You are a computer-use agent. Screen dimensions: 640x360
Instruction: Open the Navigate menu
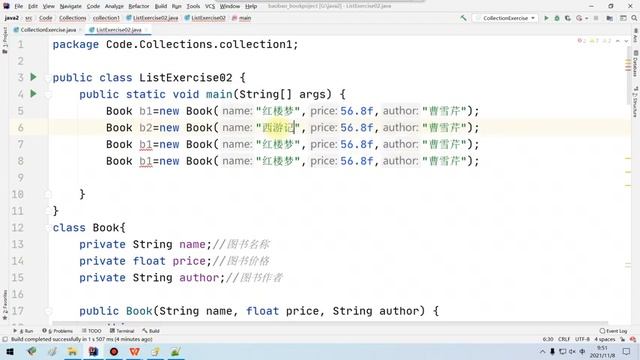point(71,6)
